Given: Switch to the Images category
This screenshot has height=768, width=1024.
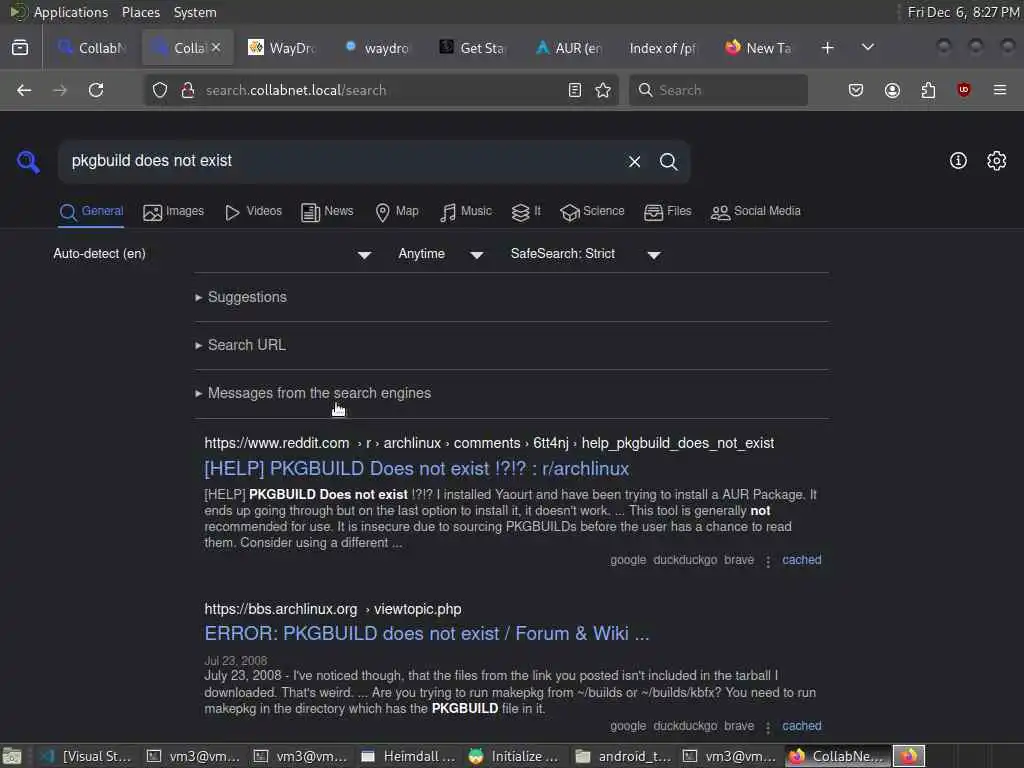Looking at the screenshot, I should tap(174, 212).
